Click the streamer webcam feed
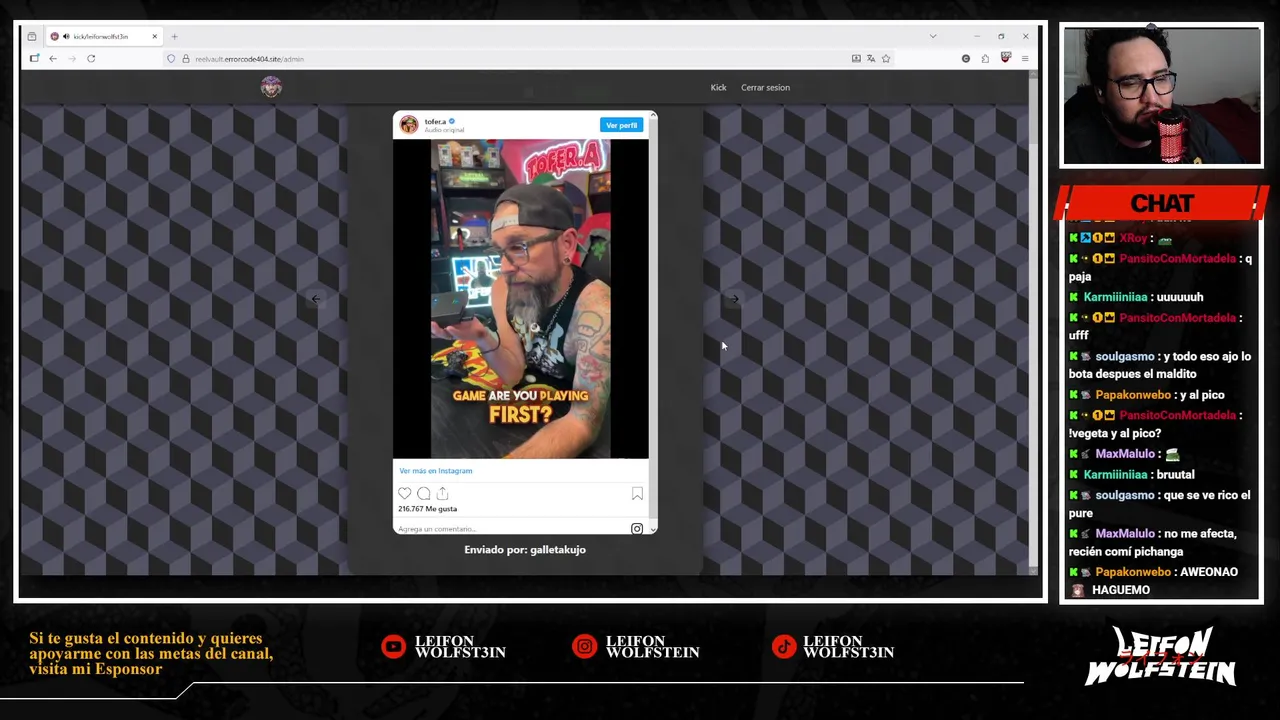1280x720 pixels. coord(1162,96)
